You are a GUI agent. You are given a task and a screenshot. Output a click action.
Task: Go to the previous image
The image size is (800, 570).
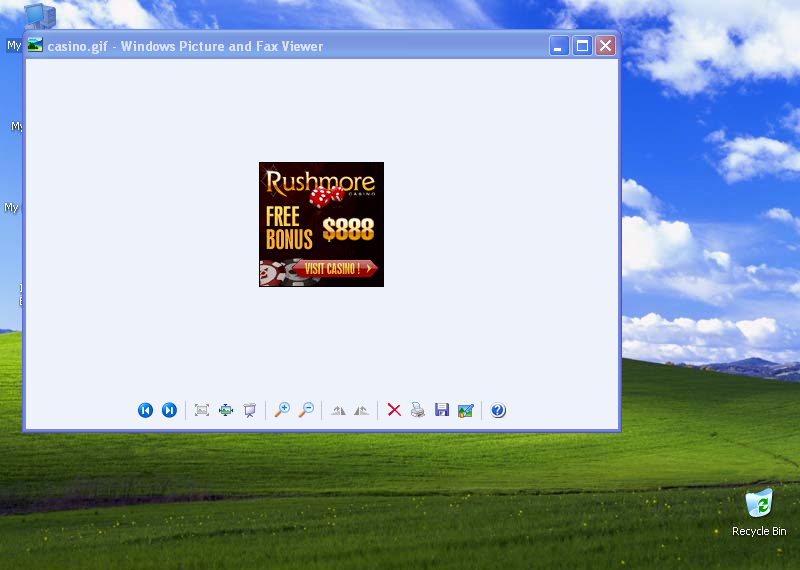[x=145, y=410]
